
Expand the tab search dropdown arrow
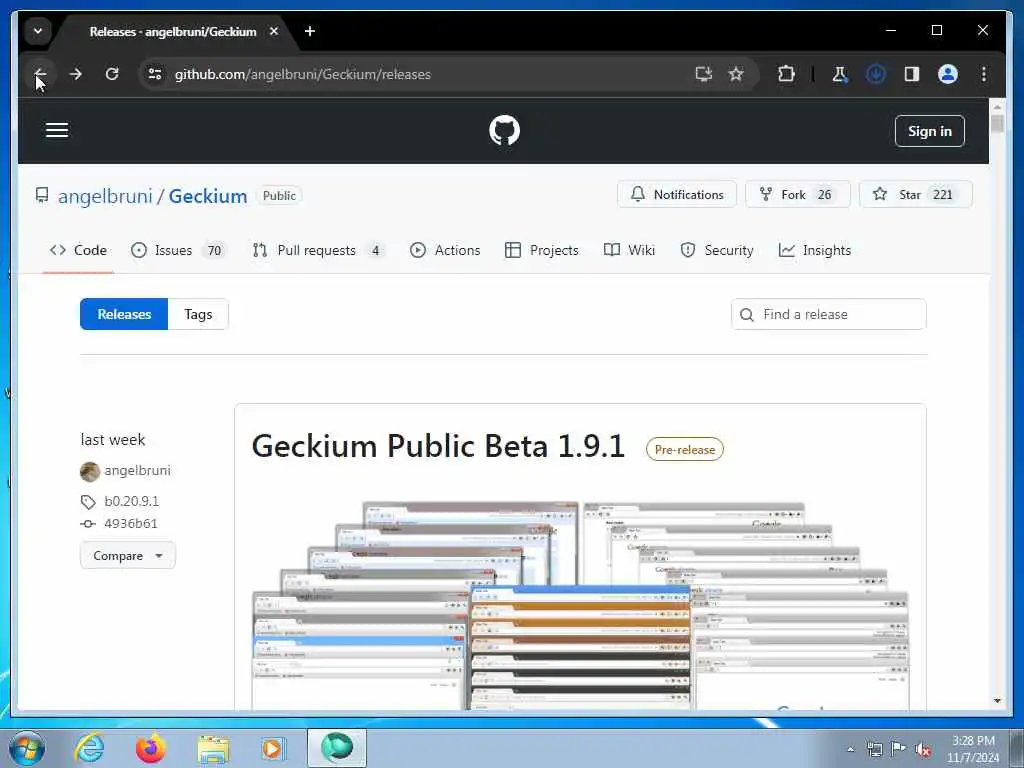pyautogui.click(x=38, y=31)
